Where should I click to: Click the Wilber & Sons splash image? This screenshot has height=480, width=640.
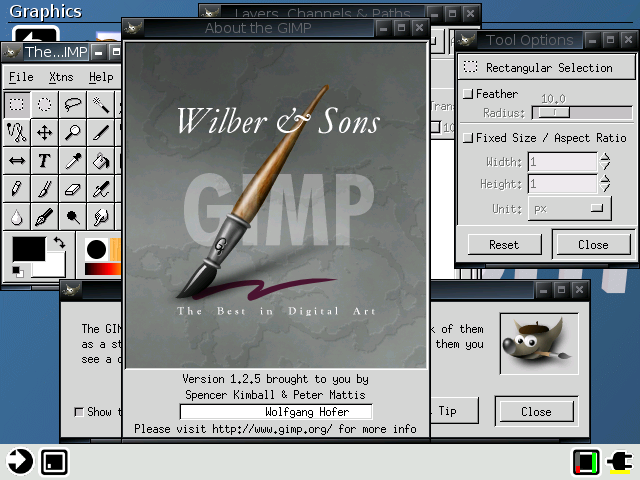pyautogui.click(x=276, y=205)
